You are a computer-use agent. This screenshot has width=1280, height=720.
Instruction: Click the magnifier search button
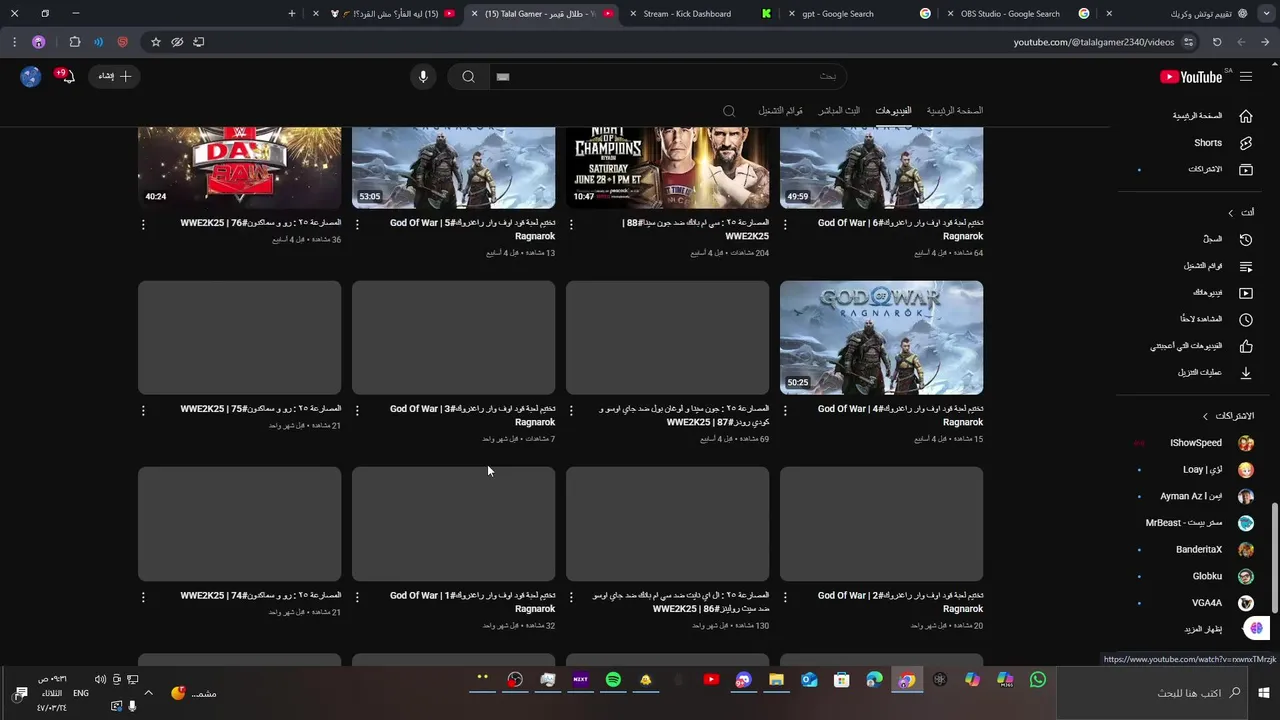pyautogui.click(x=468, y=77)
